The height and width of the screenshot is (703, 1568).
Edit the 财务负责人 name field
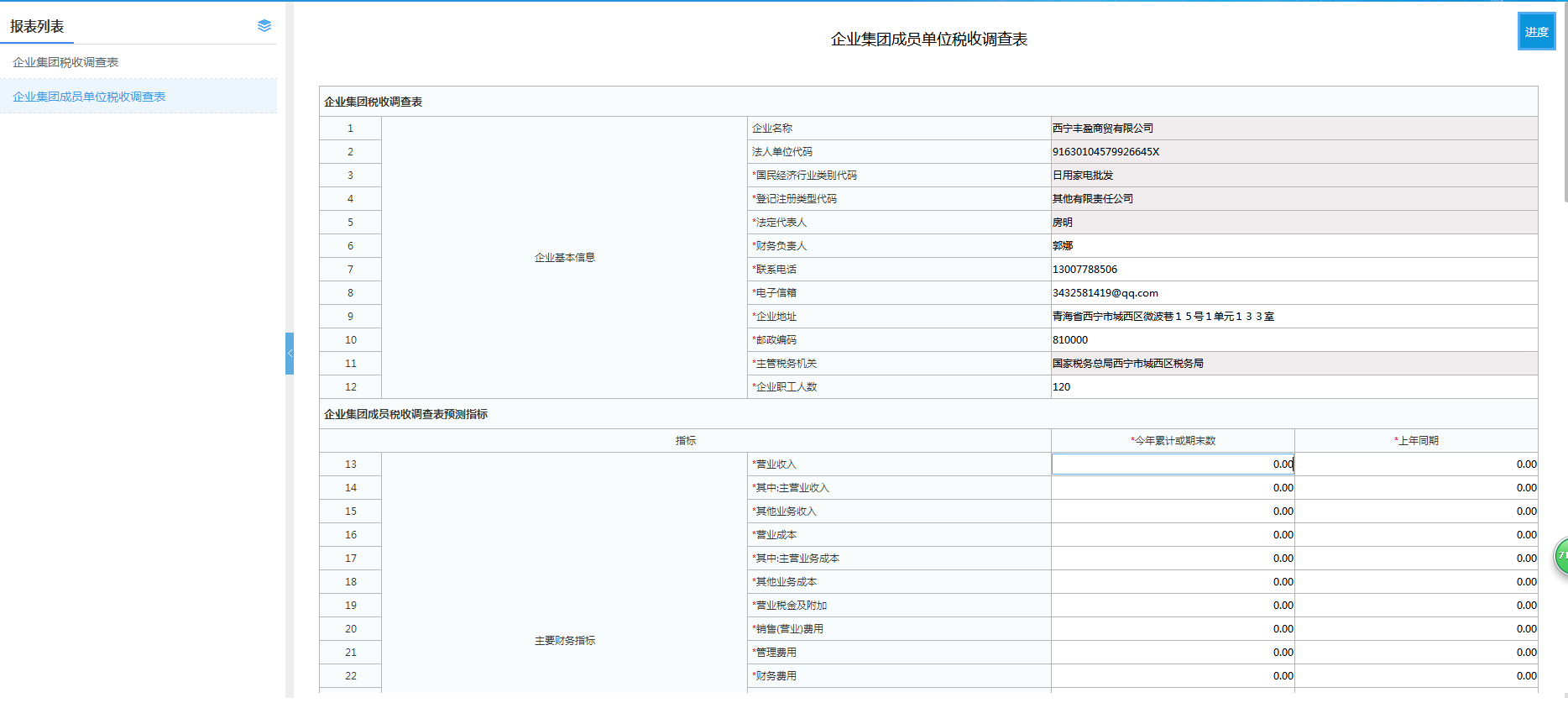pos(1293,246)
